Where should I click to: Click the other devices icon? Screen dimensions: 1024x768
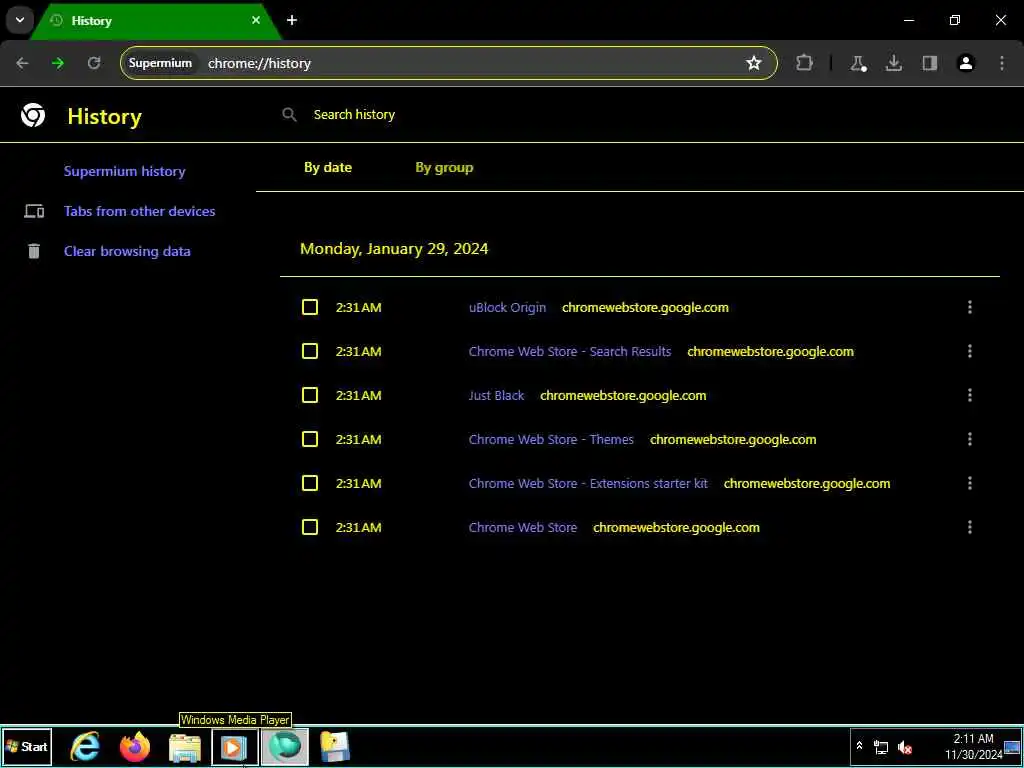click(34, 211)
